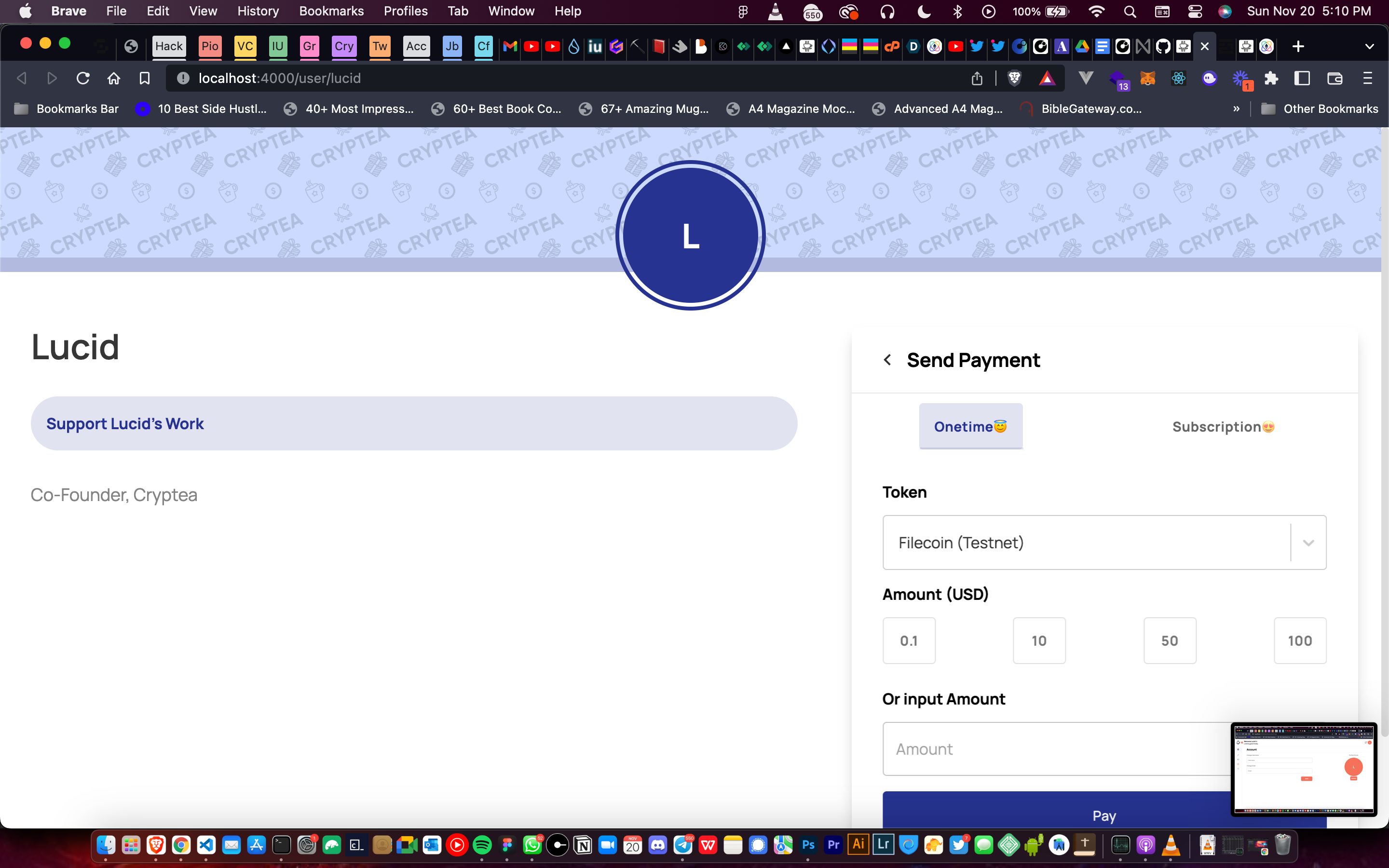Click the Spotify icon in dock
The width and height of the screenshot is (1389, 868).
(482, 846)
